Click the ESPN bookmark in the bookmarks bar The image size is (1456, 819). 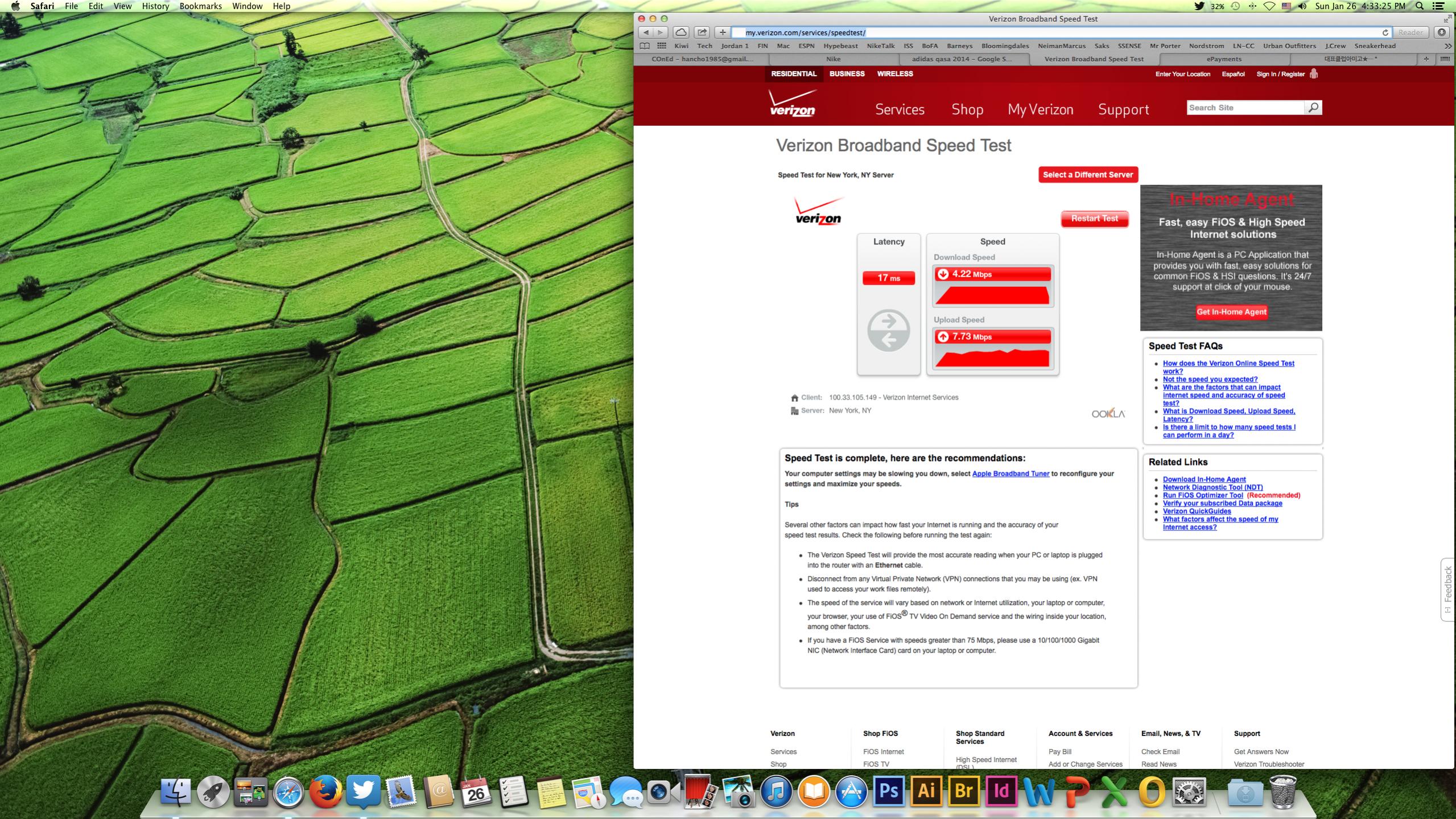[x=806, y=46]
